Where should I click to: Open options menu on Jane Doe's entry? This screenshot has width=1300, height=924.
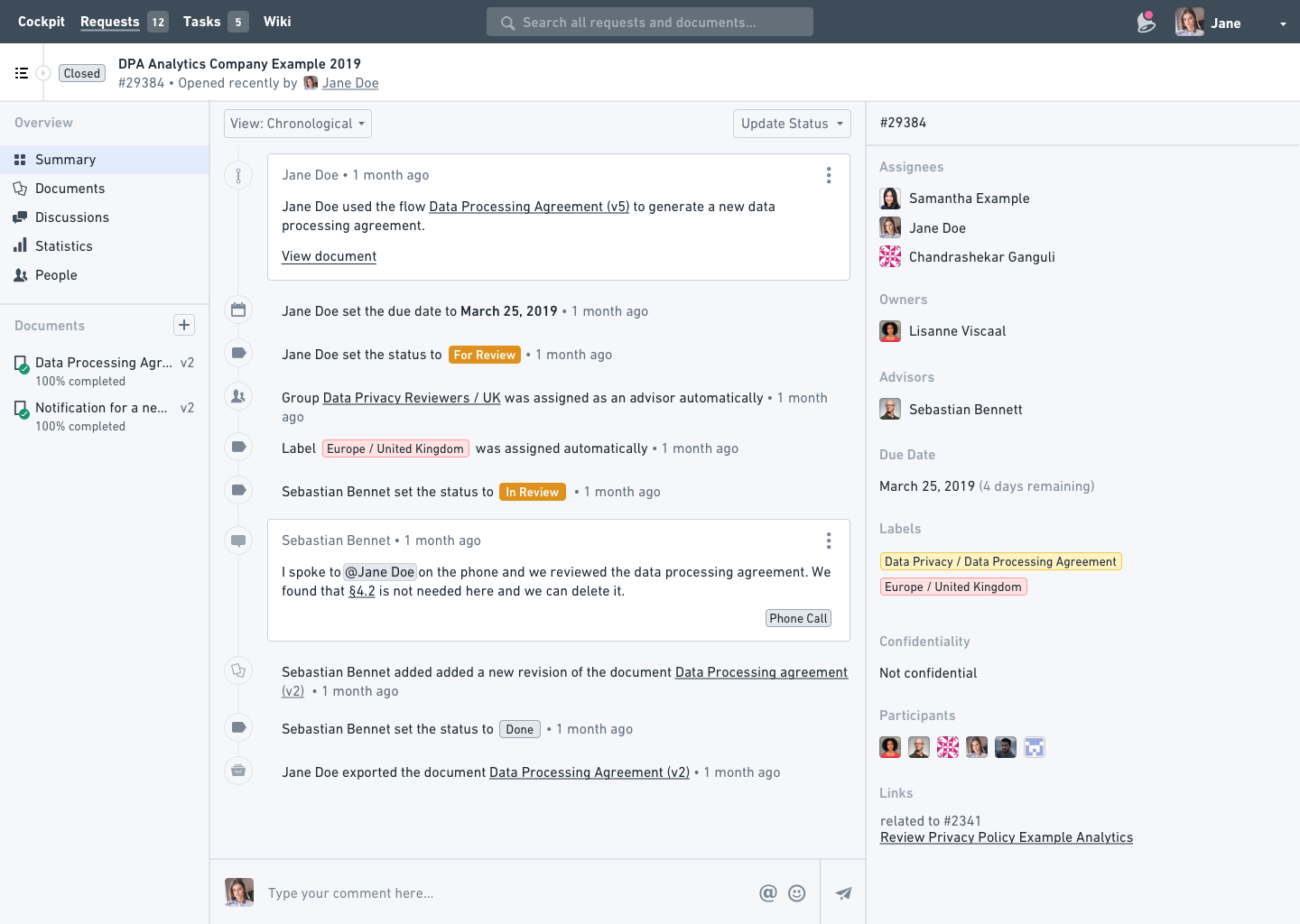[x=828, y=175]
